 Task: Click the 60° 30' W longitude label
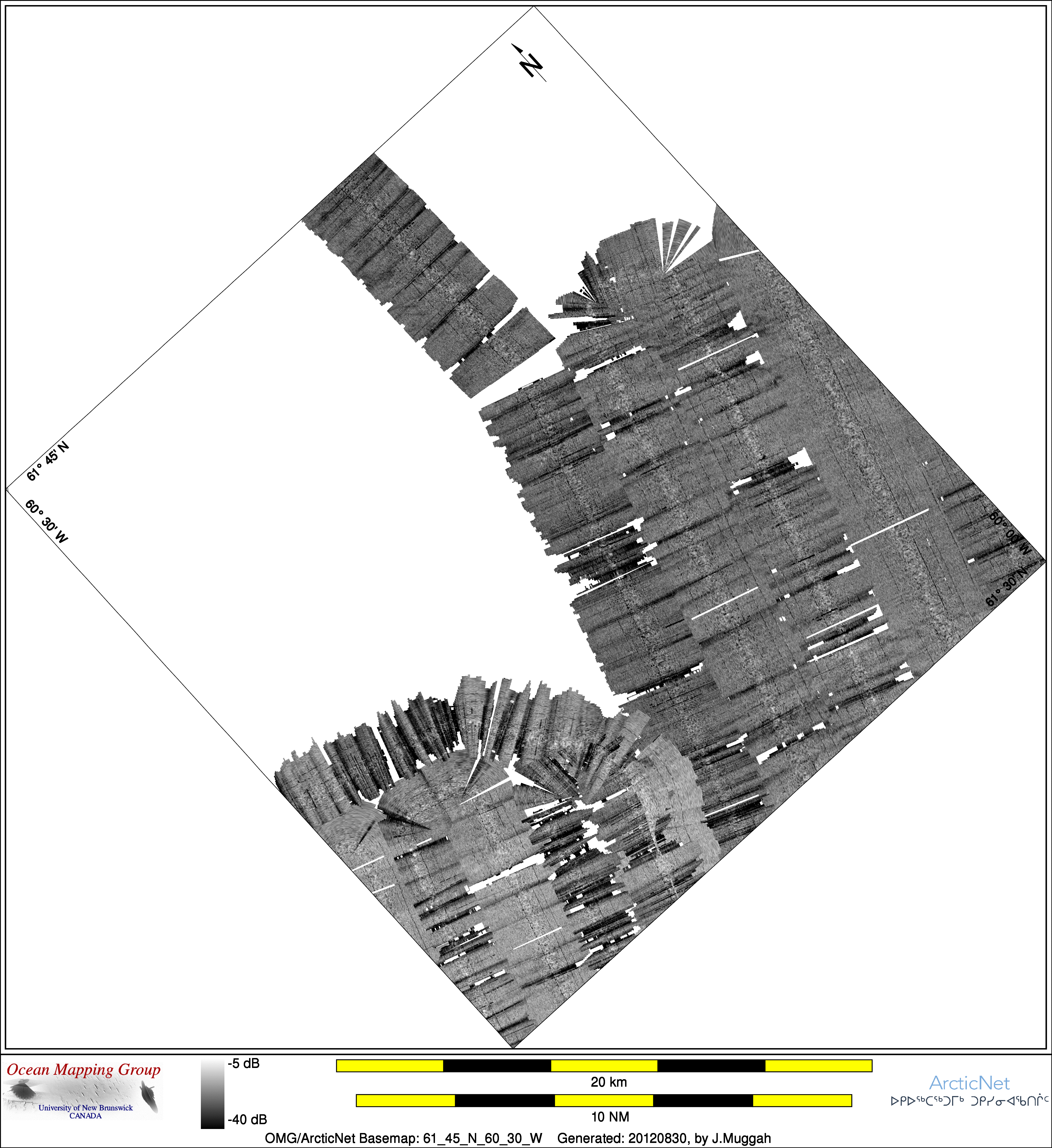point(46,521)
